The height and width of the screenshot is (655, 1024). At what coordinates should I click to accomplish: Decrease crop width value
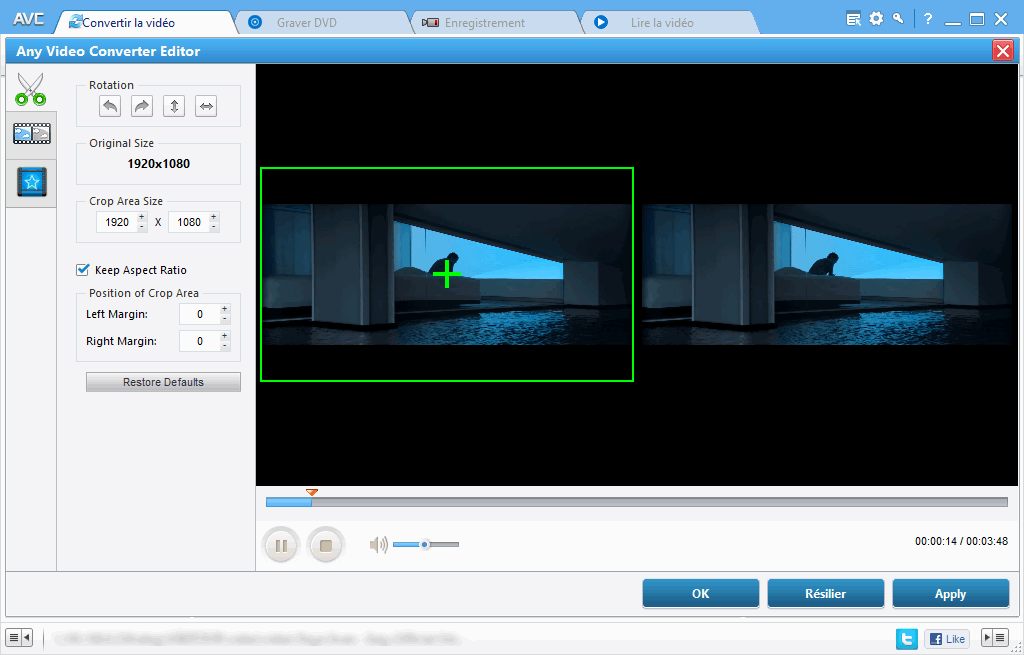(x=142, y=227)
